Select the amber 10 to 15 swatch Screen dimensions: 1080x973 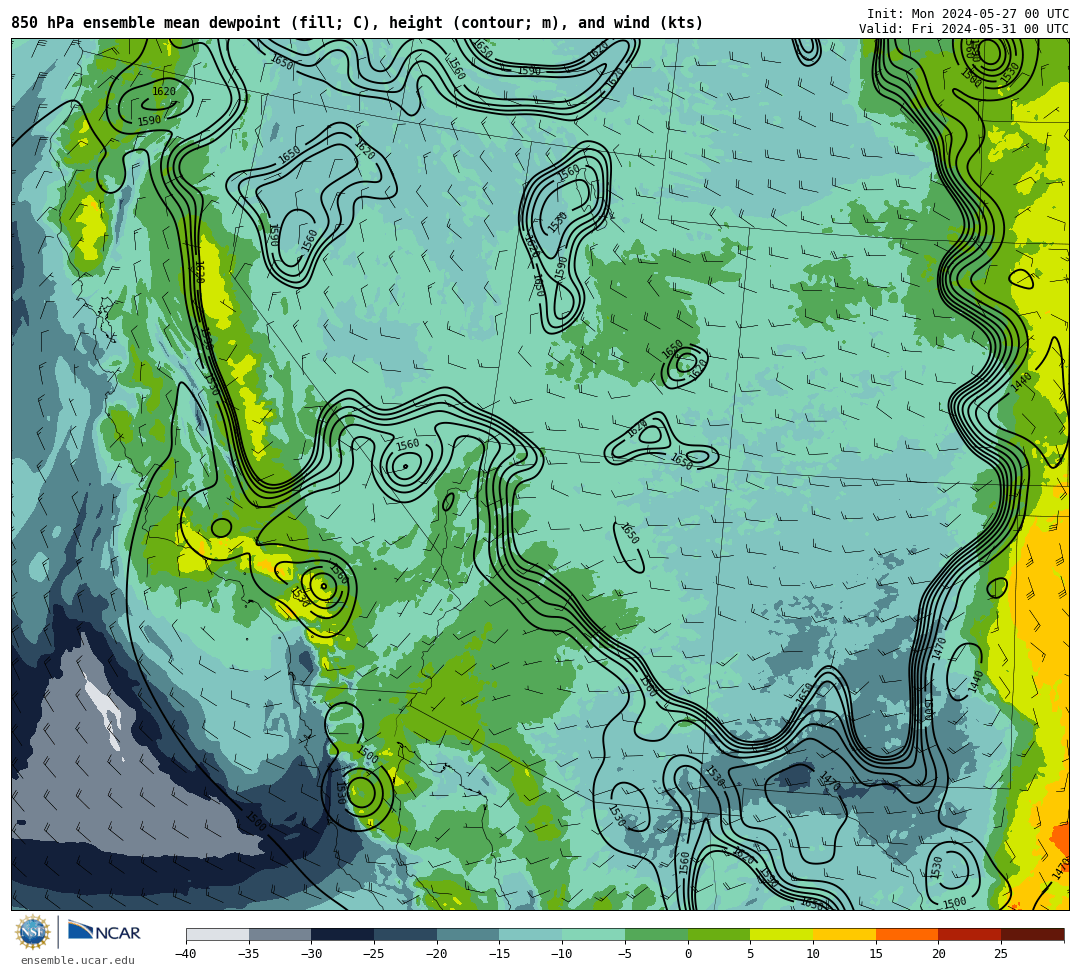[844, 934]
